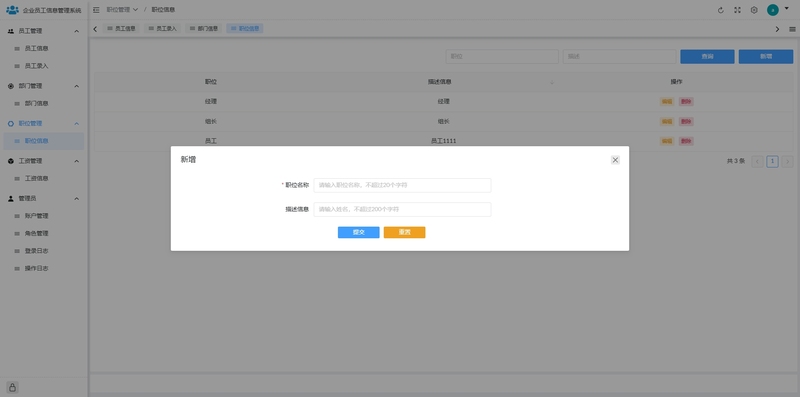Open 员工信息 in the sidebar
Screen dimensions: 800x397
pos(43,48)
